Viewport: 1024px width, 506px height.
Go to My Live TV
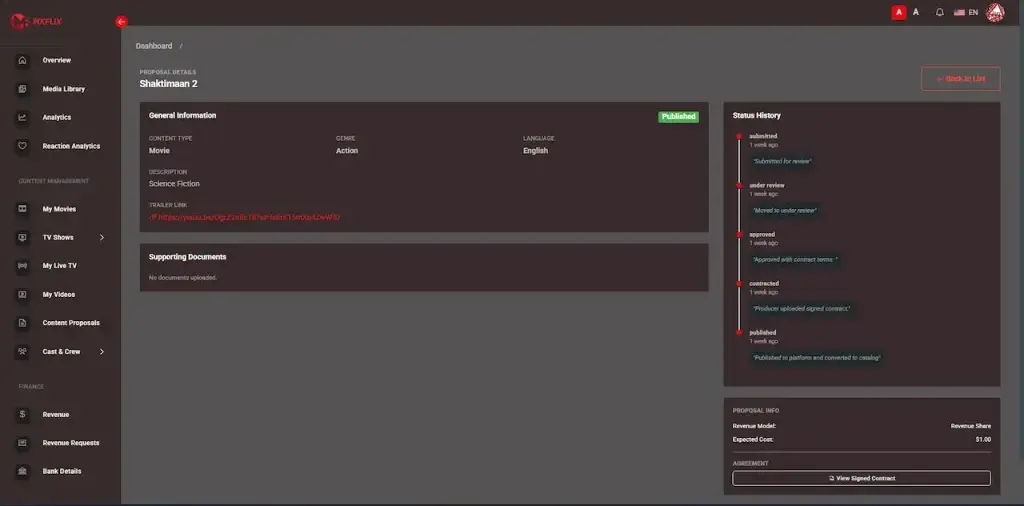[x=59, y=266]
